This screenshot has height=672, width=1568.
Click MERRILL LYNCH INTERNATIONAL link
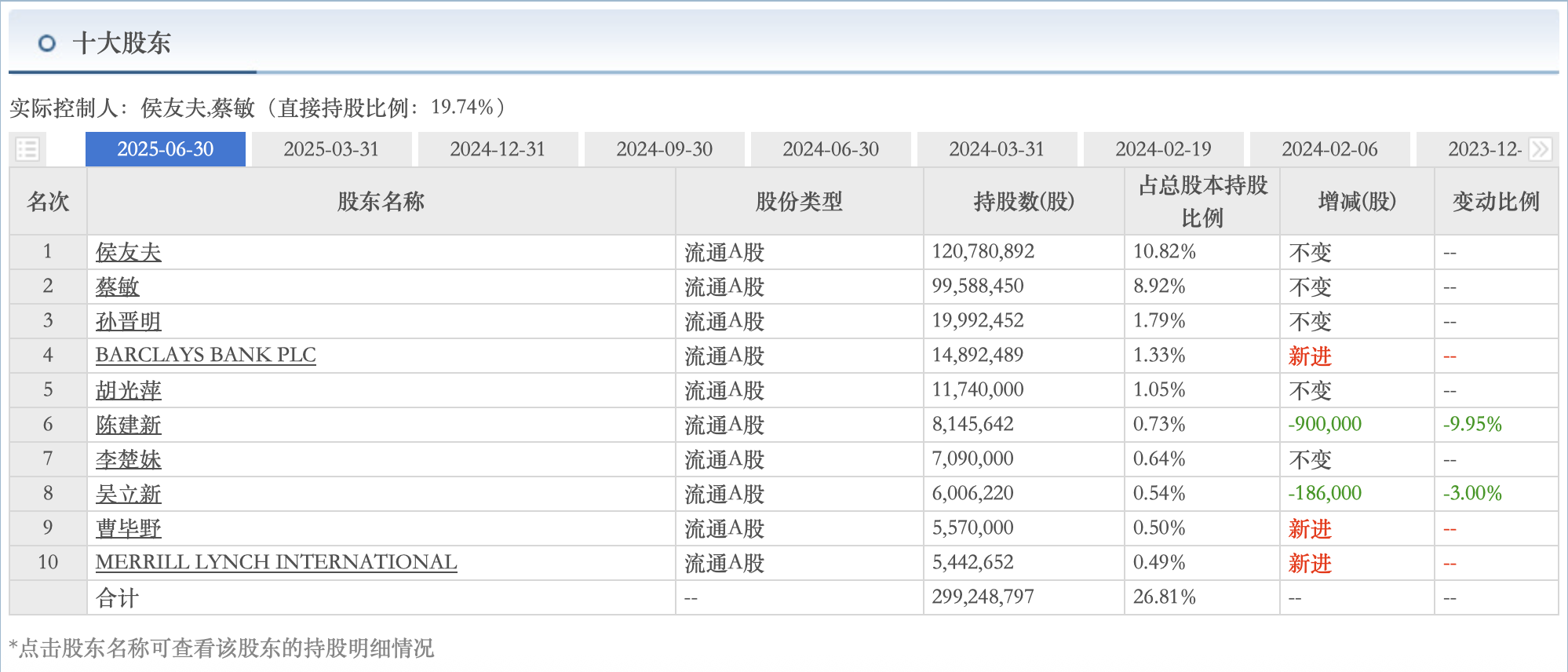click(276, 562)
